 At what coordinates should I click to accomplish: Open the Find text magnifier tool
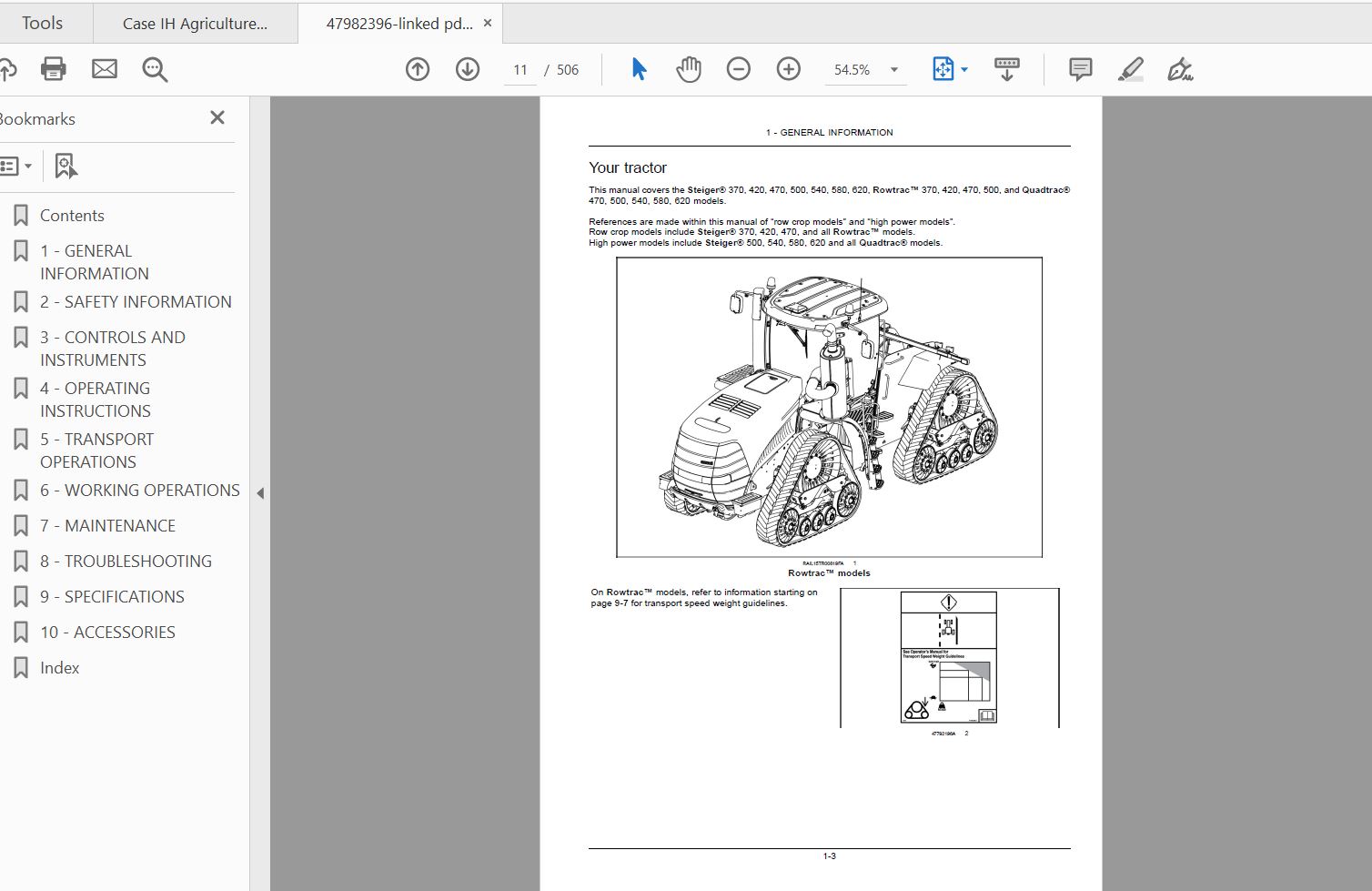point(155,69)
